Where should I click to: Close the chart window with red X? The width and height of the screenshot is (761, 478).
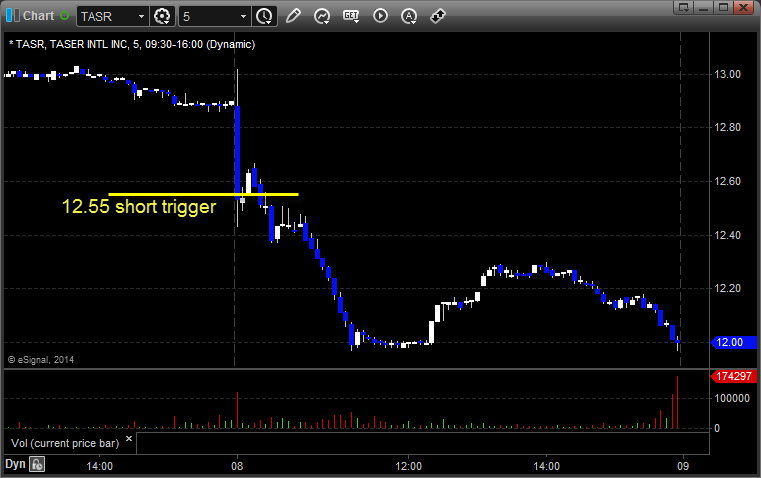pyautogui.click(x=743, y=7)
